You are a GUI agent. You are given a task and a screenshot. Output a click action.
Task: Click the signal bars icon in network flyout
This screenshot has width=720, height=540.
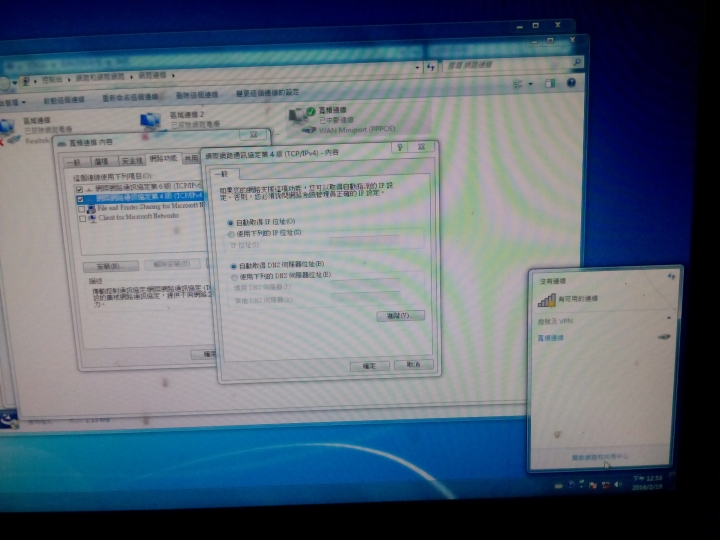click(546, 301)
